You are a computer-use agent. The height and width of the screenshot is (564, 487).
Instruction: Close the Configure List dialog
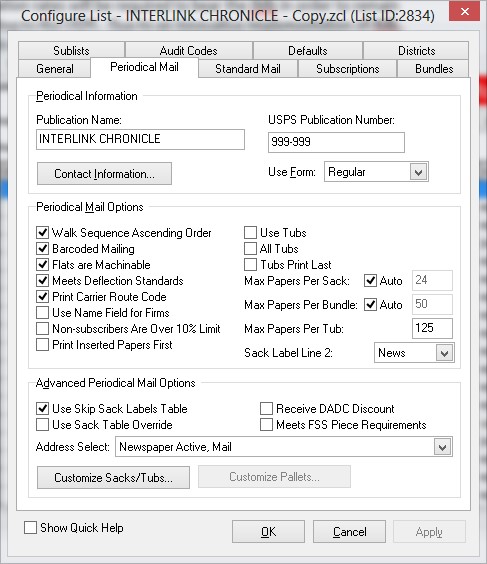[464, 12]
